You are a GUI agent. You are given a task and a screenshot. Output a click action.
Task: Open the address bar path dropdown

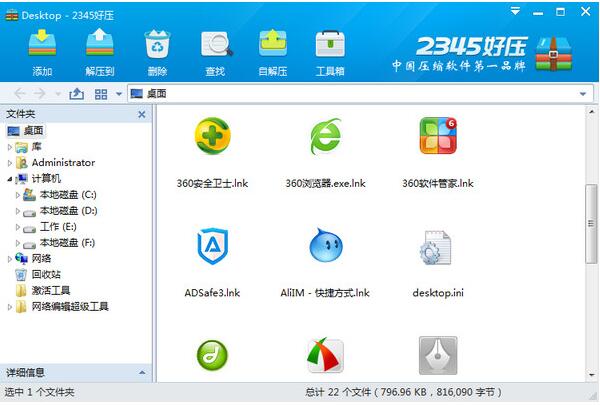(x=584, y=94)
